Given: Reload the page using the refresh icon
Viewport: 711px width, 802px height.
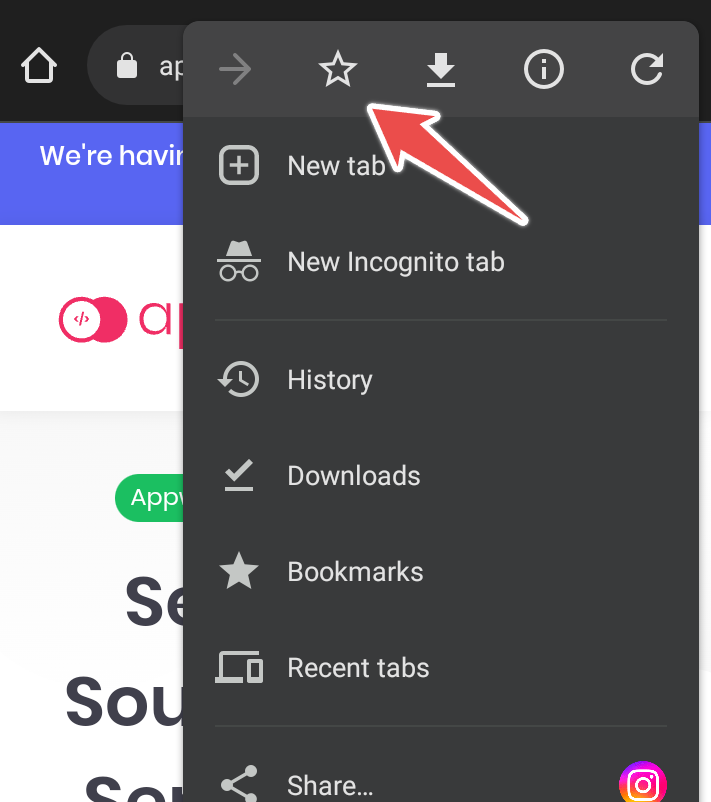Looking at the screenshot, I should pyautogui.click(x=647, y=69).
